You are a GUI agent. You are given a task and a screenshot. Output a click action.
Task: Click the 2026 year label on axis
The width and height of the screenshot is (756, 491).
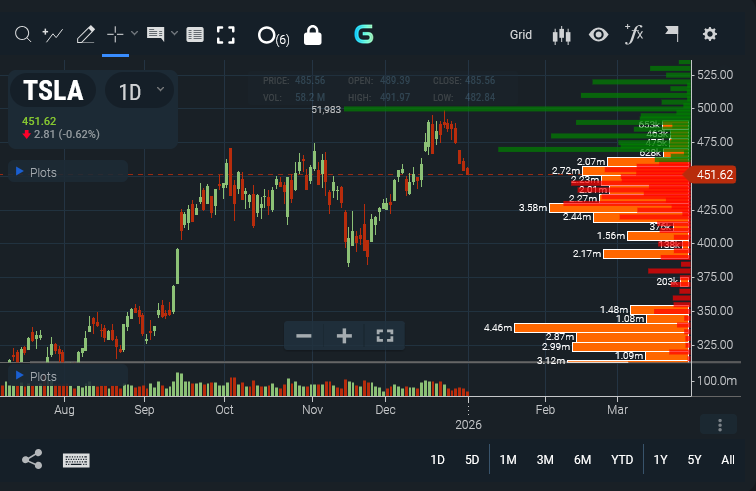click(468, 425)
